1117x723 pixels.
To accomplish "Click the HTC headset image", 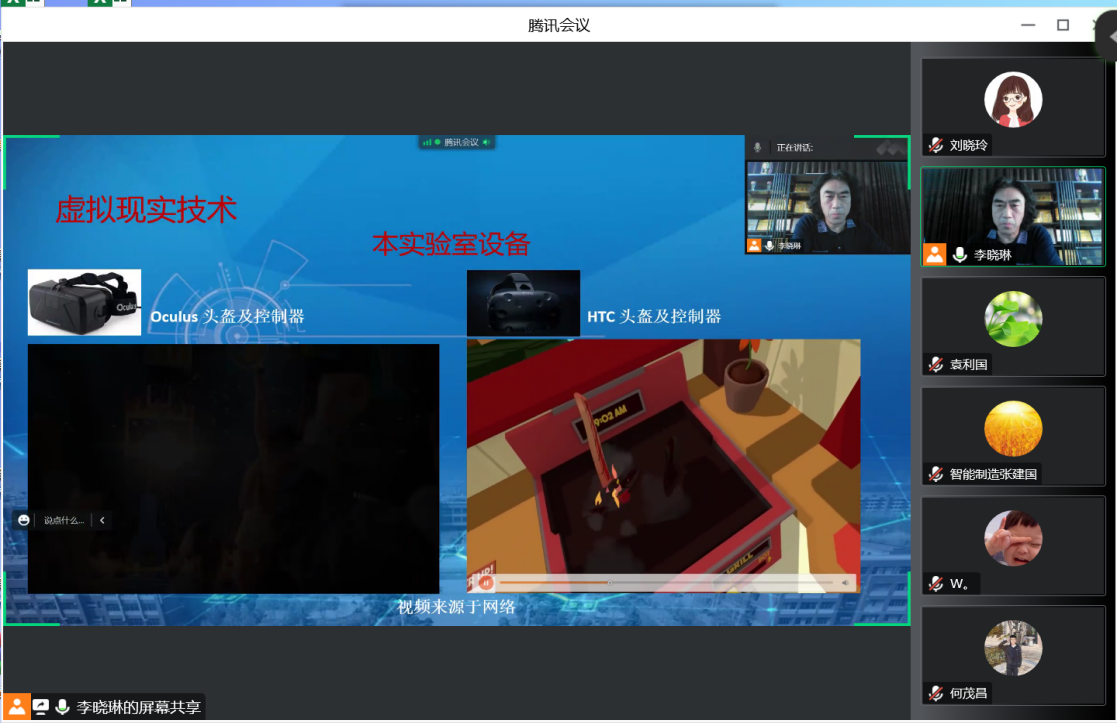I will coord(524,303).
